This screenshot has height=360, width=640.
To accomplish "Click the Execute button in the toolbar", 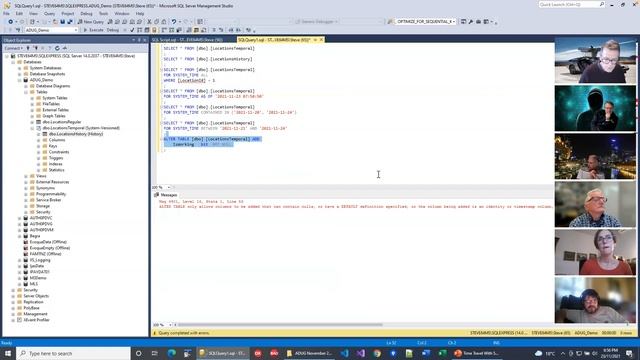I will click(93, 30).
